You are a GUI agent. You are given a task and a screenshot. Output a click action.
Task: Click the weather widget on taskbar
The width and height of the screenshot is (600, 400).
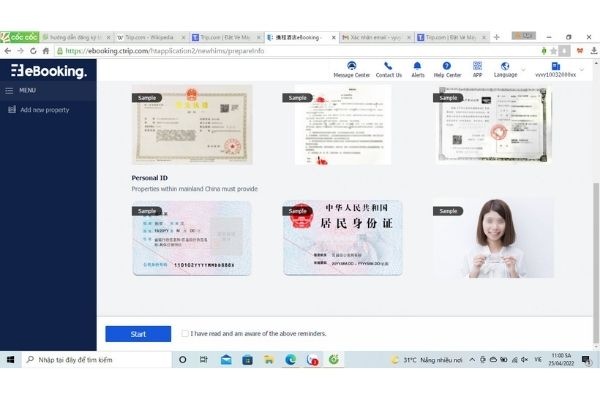pyautogui.click(x=426, y=360)
